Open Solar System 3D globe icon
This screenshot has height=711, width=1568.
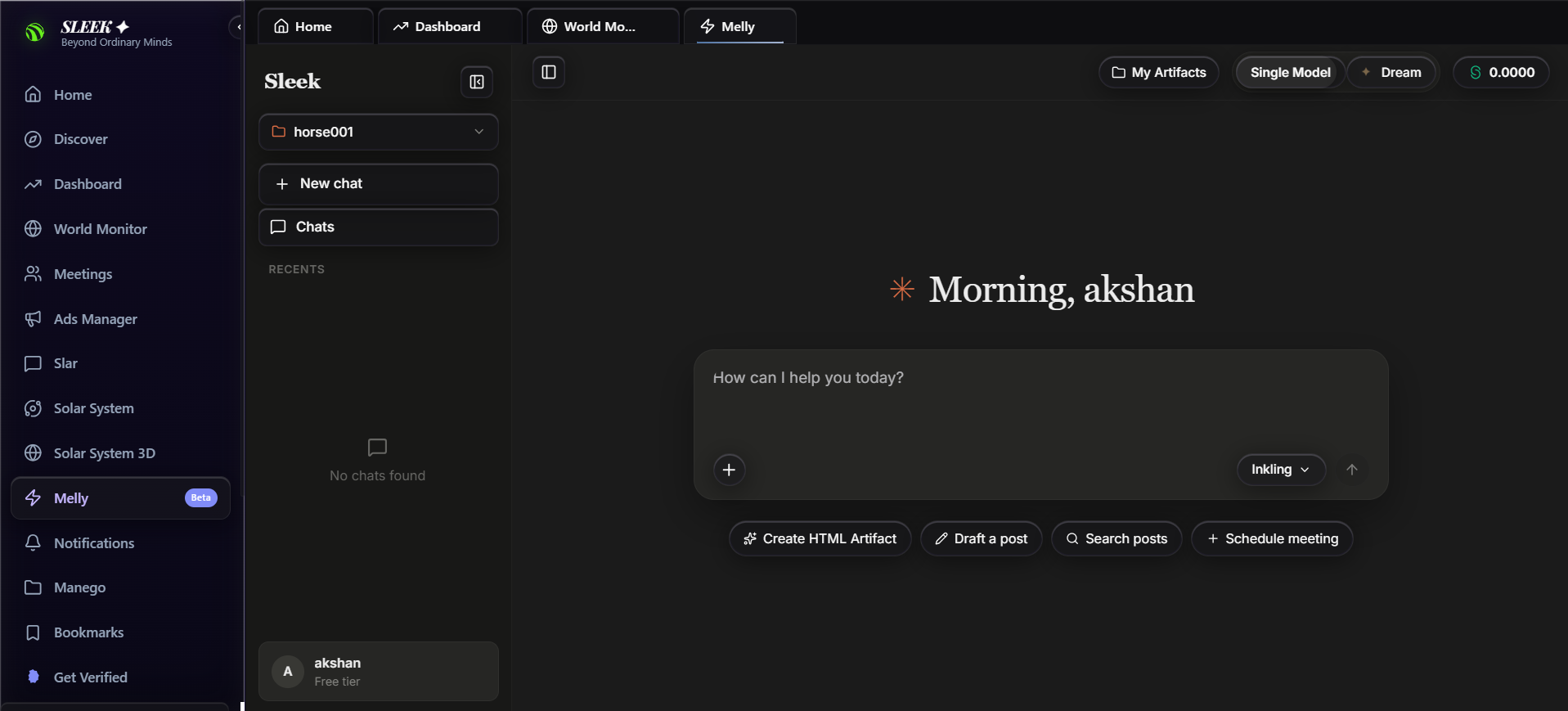[33, 453]
